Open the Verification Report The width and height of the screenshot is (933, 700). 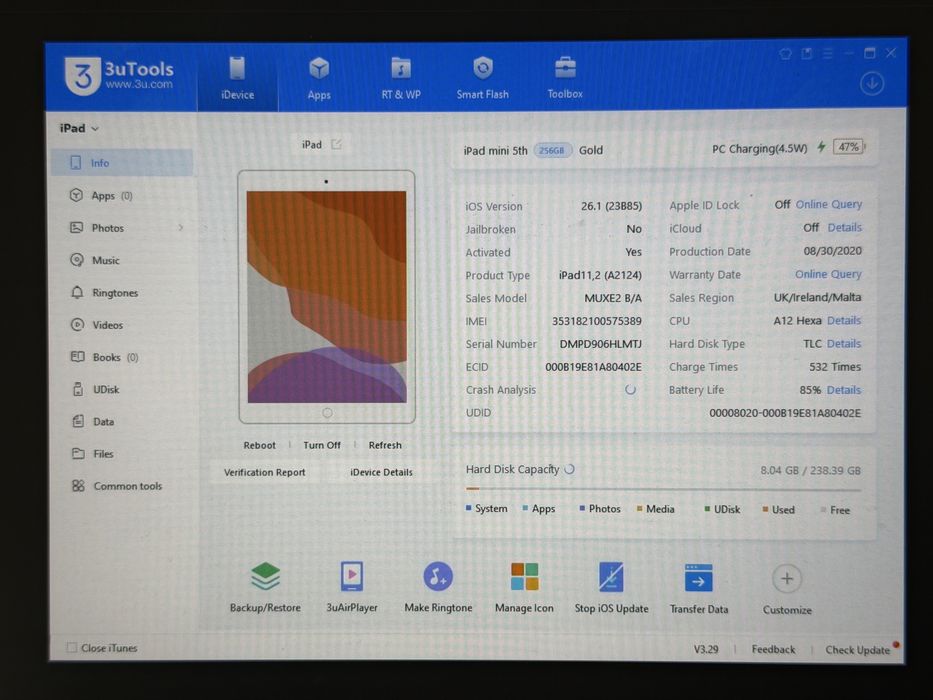[x=265, y=472]
